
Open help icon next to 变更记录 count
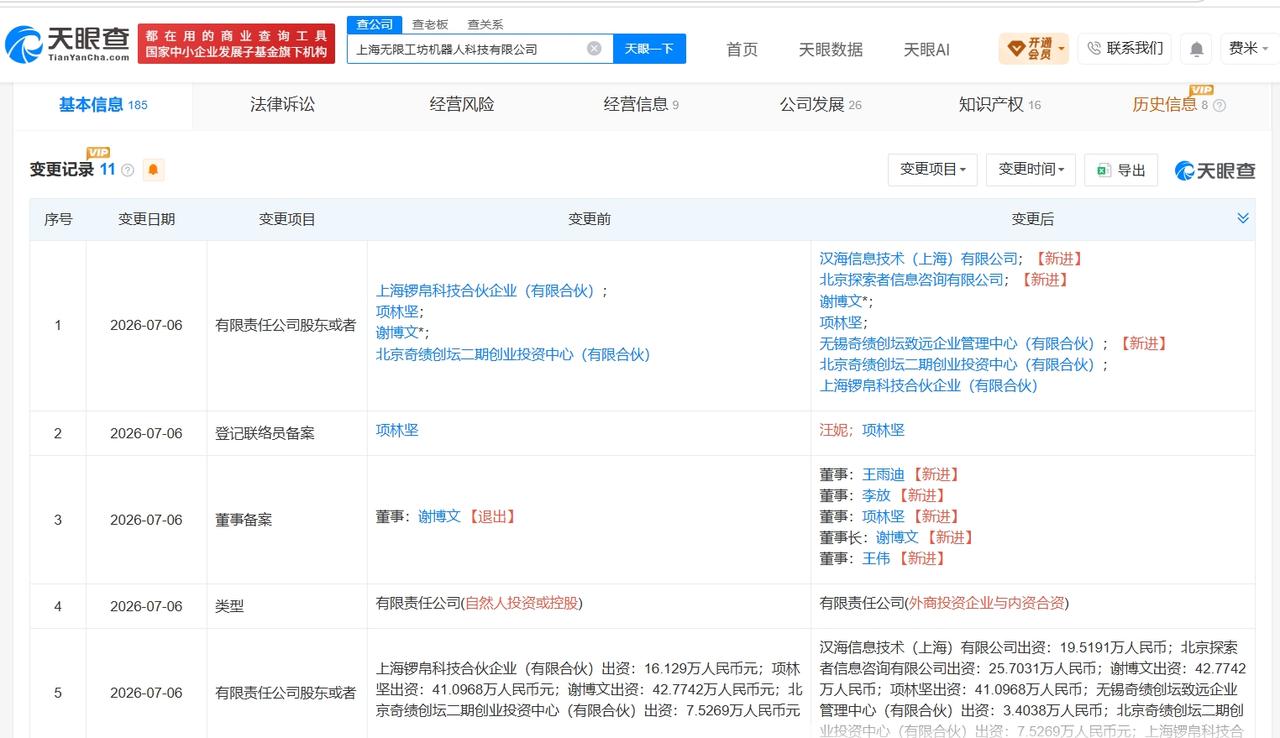pyautogui.click(x=127, y=171)
